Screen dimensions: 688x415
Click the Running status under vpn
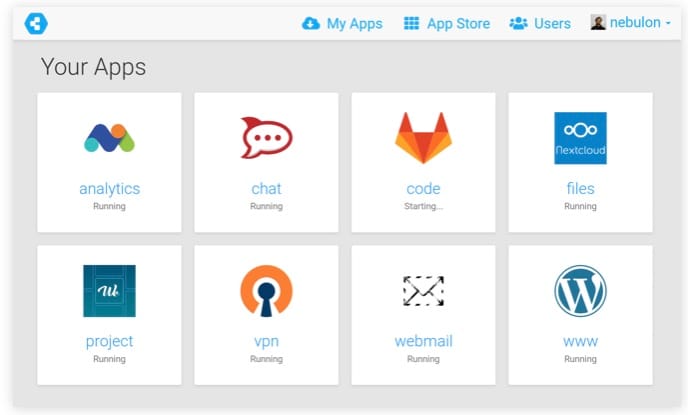pos(266,359)
